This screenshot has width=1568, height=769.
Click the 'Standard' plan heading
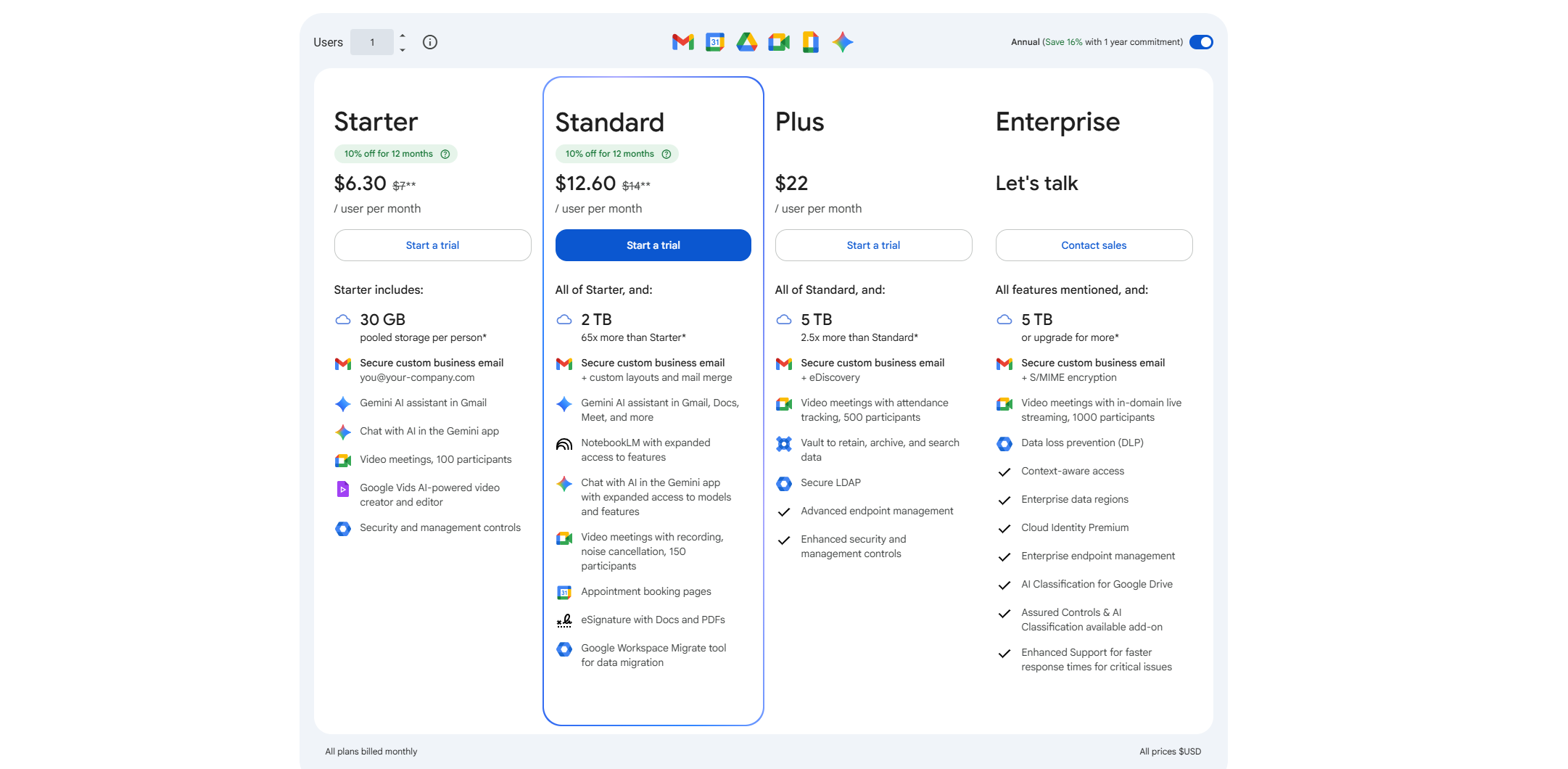coord(610,122)
